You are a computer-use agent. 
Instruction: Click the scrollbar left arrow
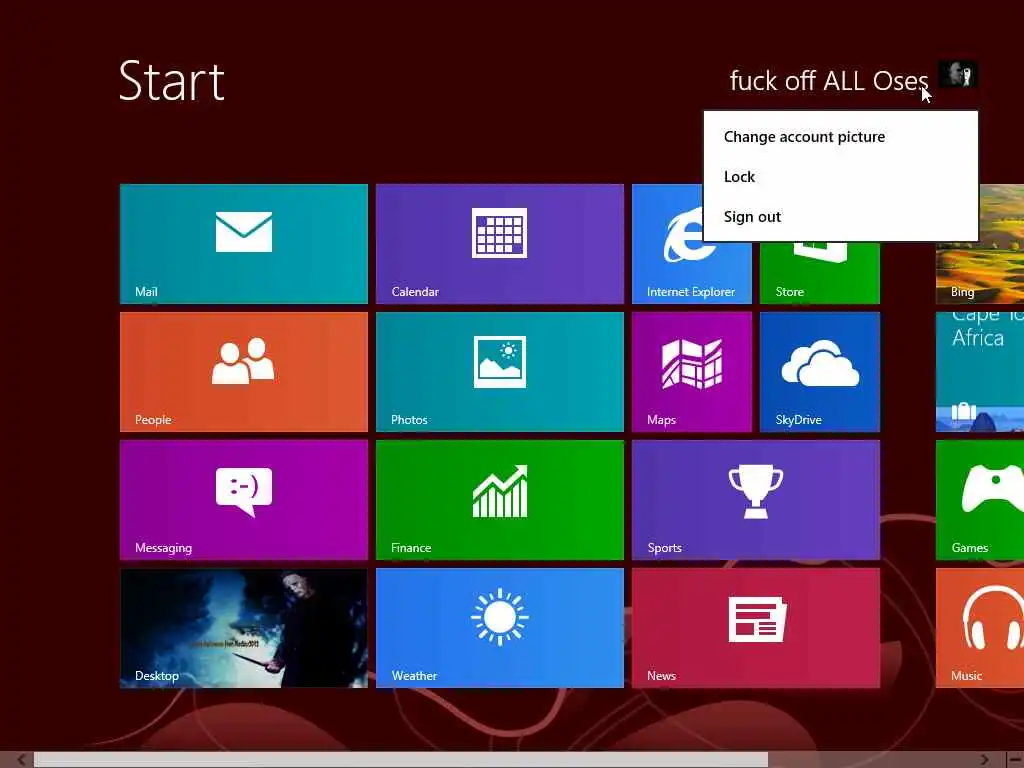(x=21, y=760)
